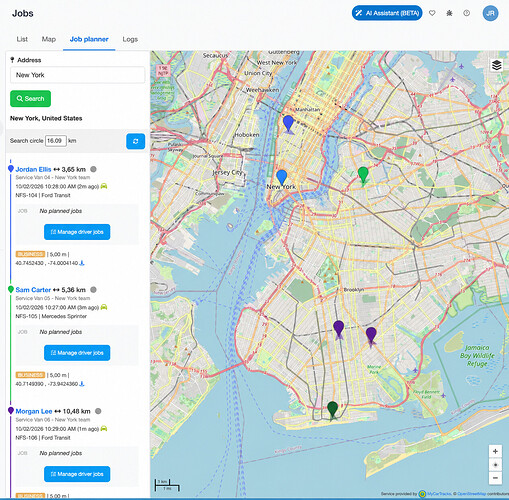Click the heart favorites icon
The image size is (509, 500).
click(x=432, y=13)
